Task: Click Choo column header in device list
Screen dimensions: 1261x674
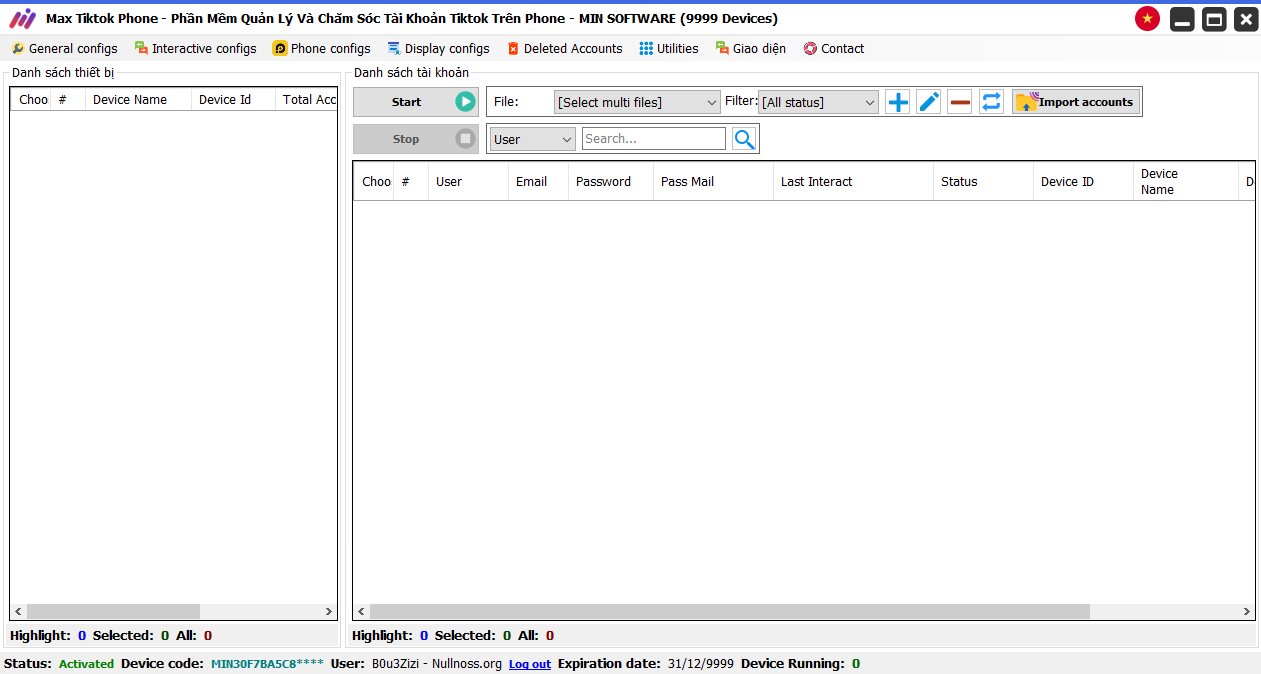Action: [x=32, y=99]
